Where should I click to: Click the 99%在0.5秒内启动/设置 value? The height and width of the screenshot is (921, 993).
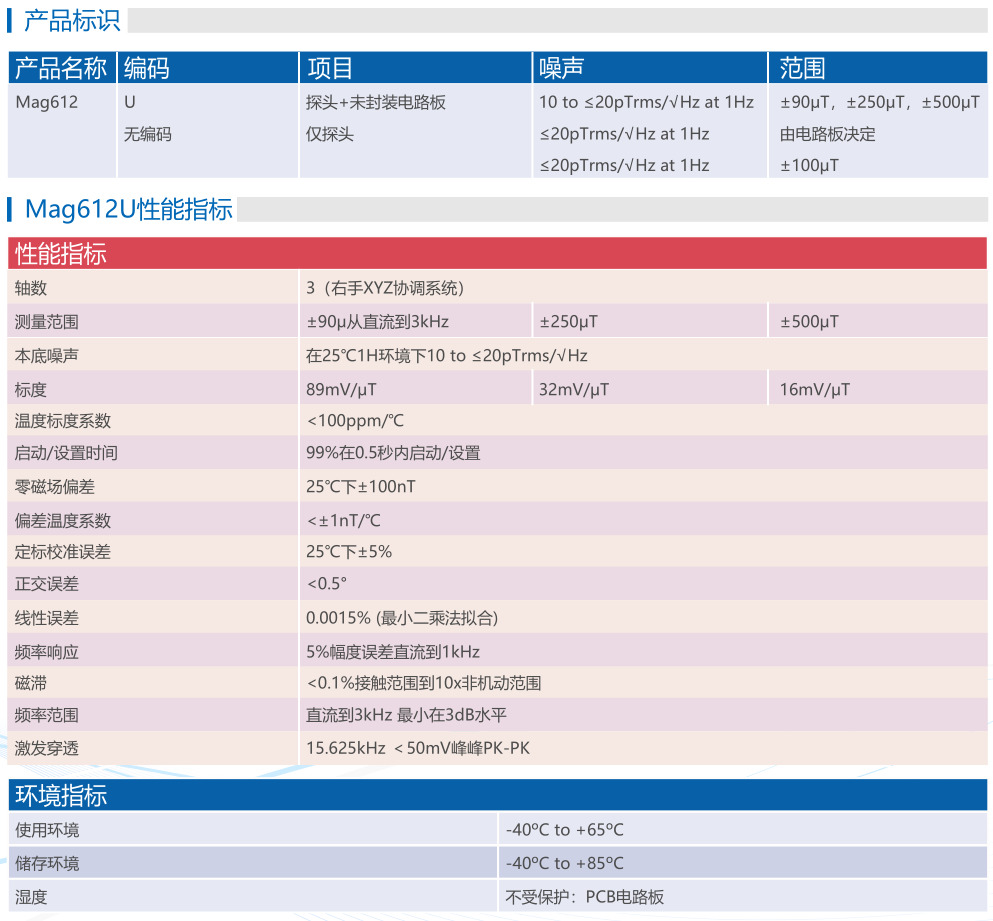(393, 453)
